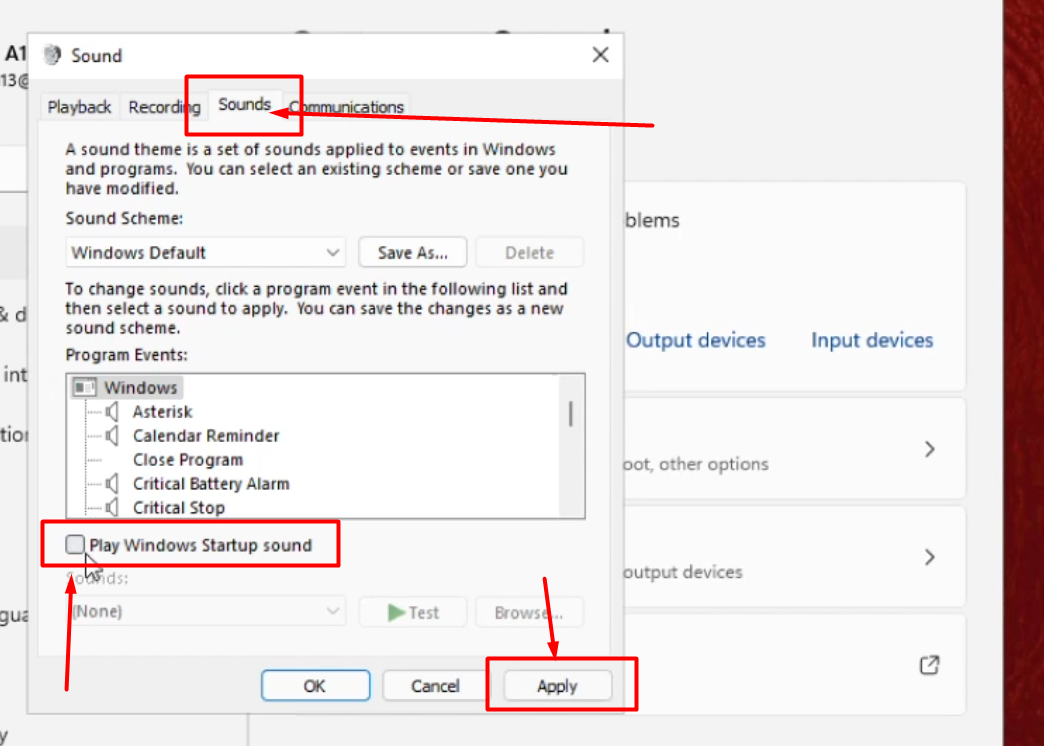Switch to the Playback tab
Image resolution: width=1044 pixels, height=746 pixels.
pyautogui.click(x=79, y=107)
